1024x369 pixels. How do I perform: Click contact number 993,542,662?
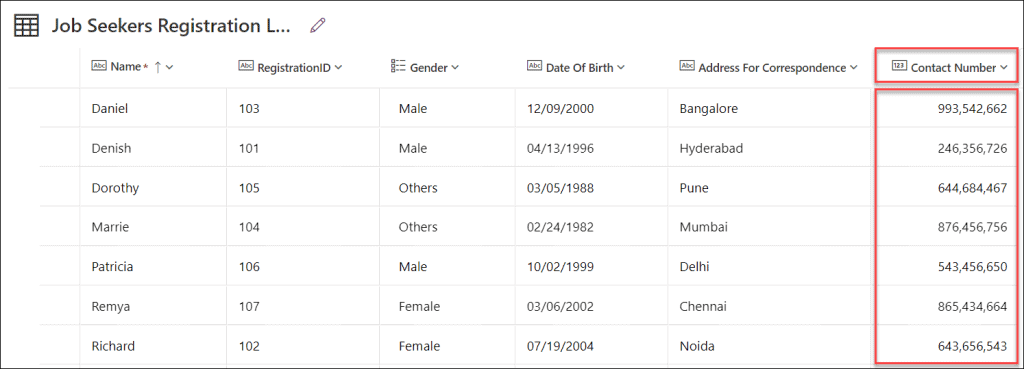(x=972, y=108)
